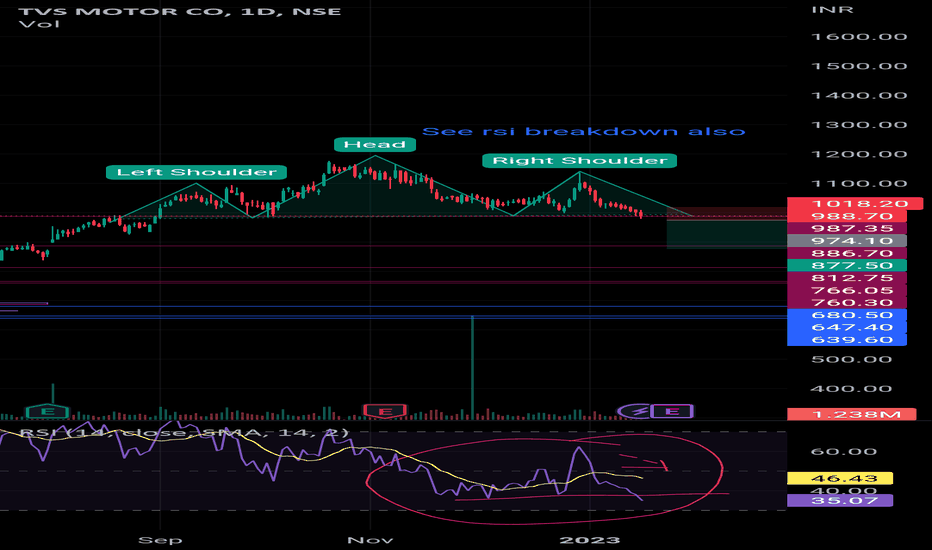Click the green 877.50 price label

coord(847,266)
